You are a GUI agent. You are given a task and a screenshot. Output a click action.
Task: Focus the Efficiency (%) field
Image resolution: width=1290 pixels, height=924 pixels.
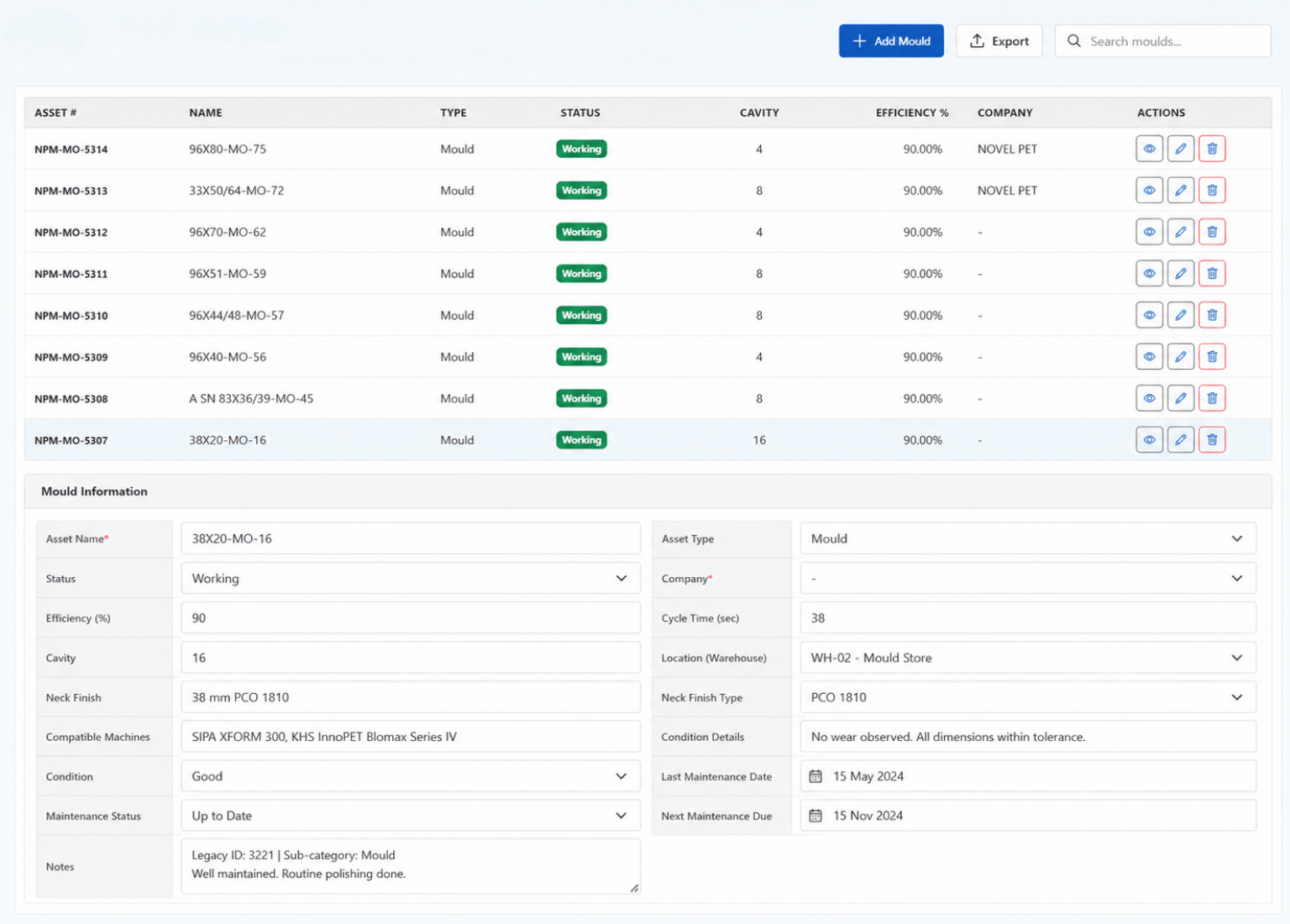tap(411, 618)
